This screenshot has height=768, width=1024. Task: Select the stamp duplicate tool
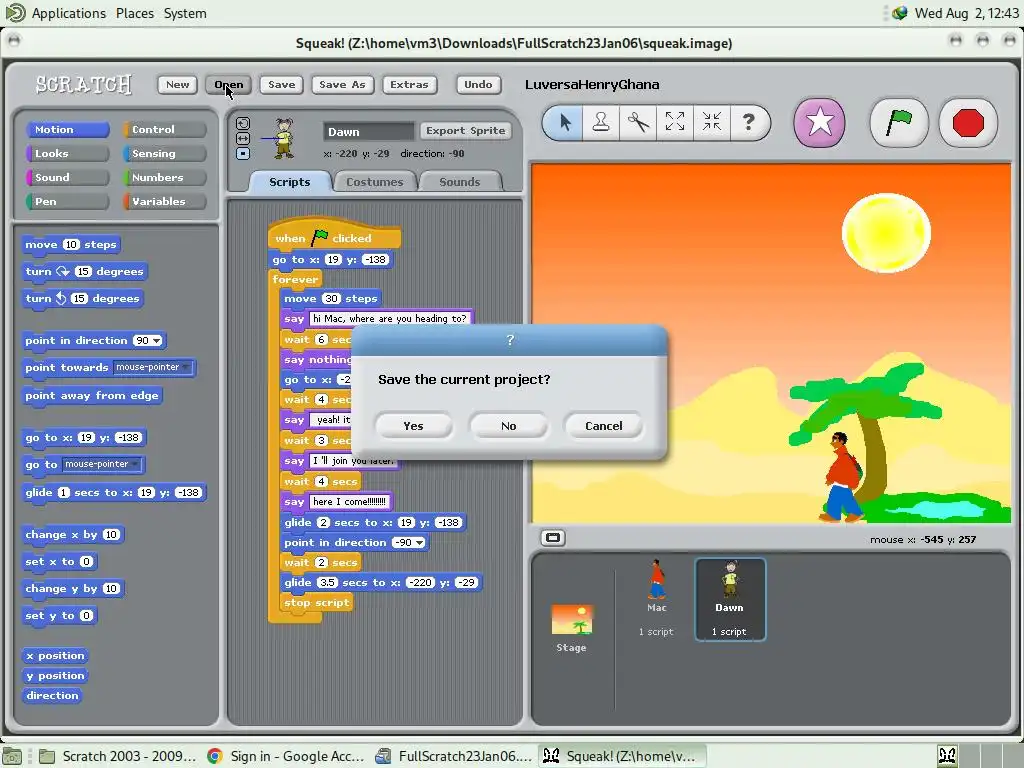tap(601, 122)
